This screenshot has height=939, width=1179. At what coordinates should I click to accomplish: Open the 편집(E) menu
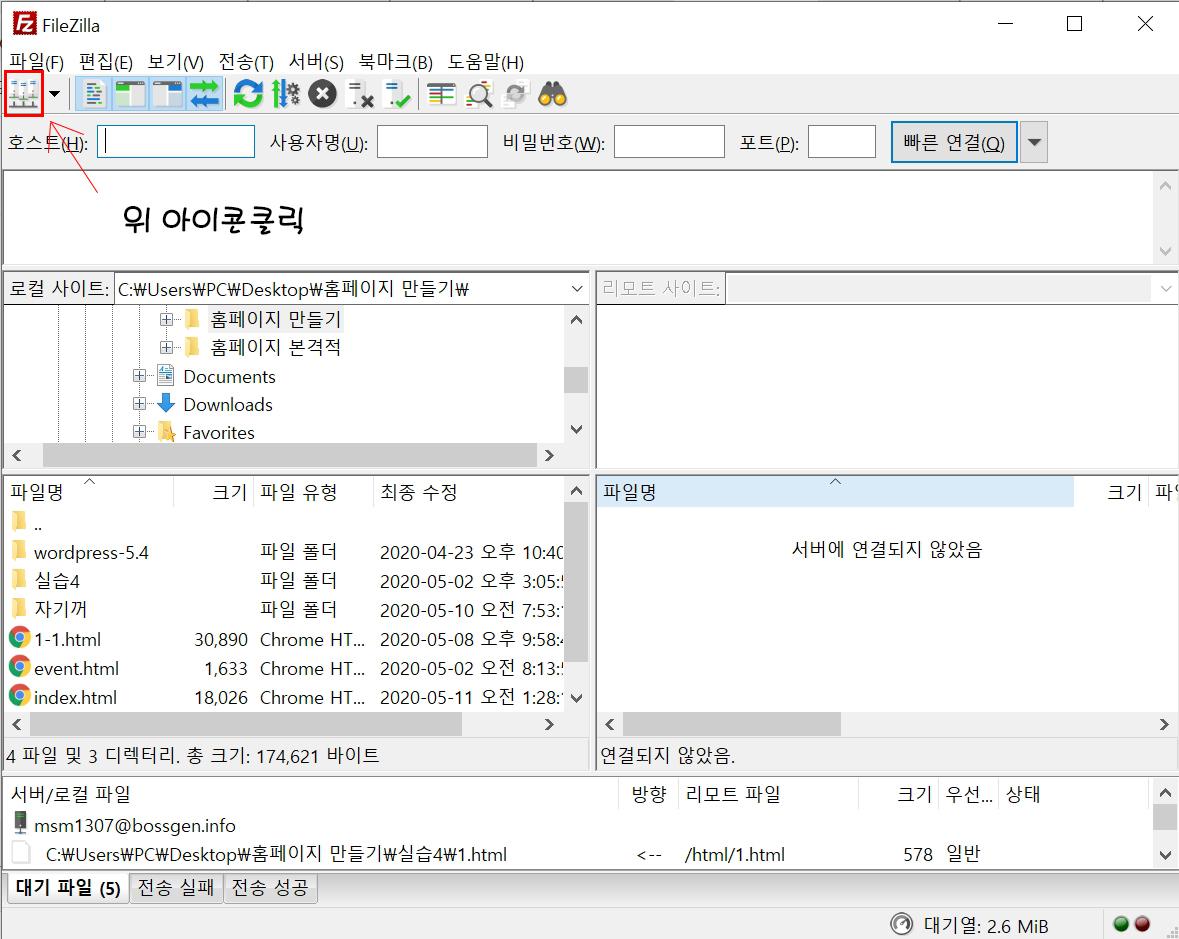click(105, 62)
